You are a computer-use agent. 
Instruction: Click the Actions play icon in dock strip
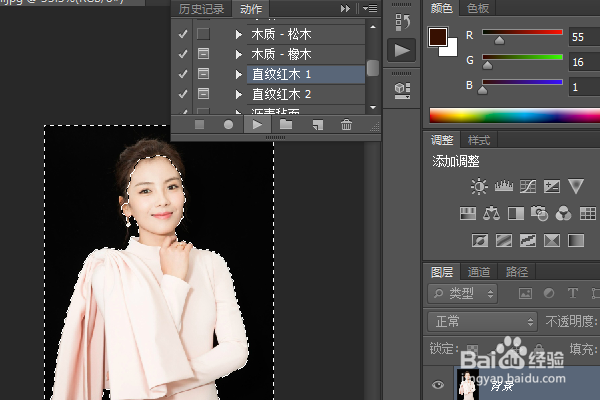(x=402, y=50)
